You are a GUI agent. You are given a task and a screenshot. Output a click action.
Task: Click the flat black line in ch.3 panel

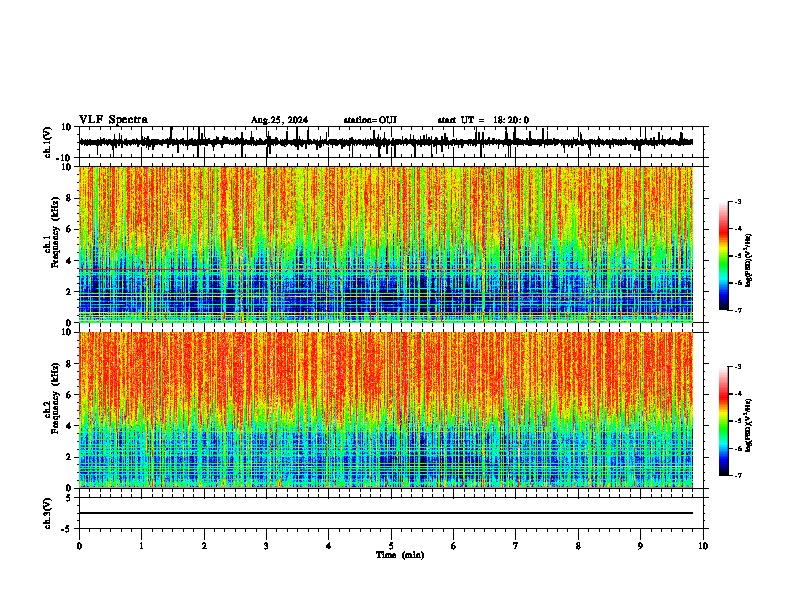click(x=385, y=513)
